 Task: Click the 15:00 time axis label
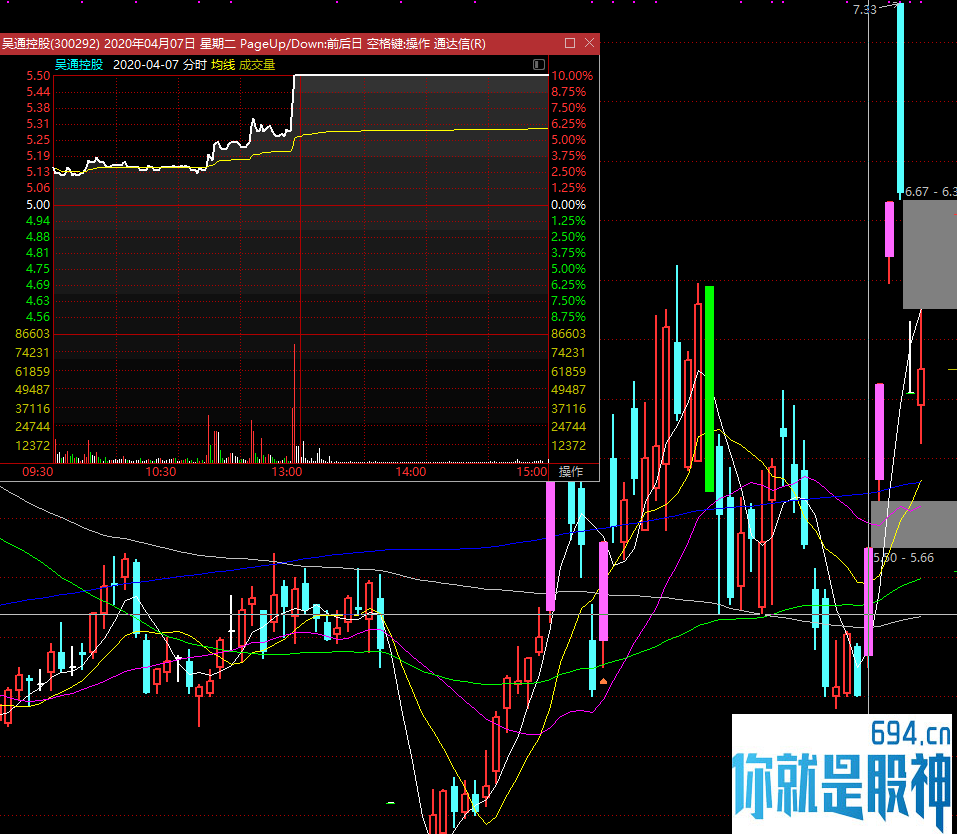(x=532, y=471)
